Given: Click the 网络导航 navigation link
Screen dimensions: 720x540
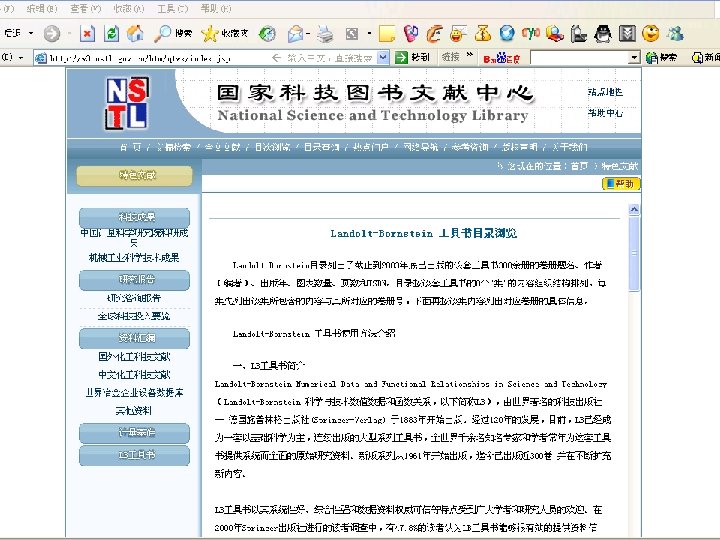Looking at the screenshot, I should tap(420, 147).
